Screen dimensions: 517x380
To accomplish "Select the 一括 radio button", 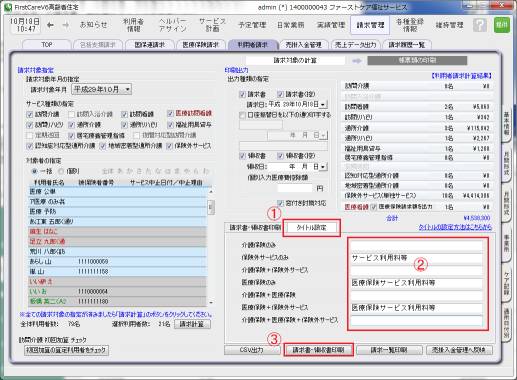I will [34, 171].
